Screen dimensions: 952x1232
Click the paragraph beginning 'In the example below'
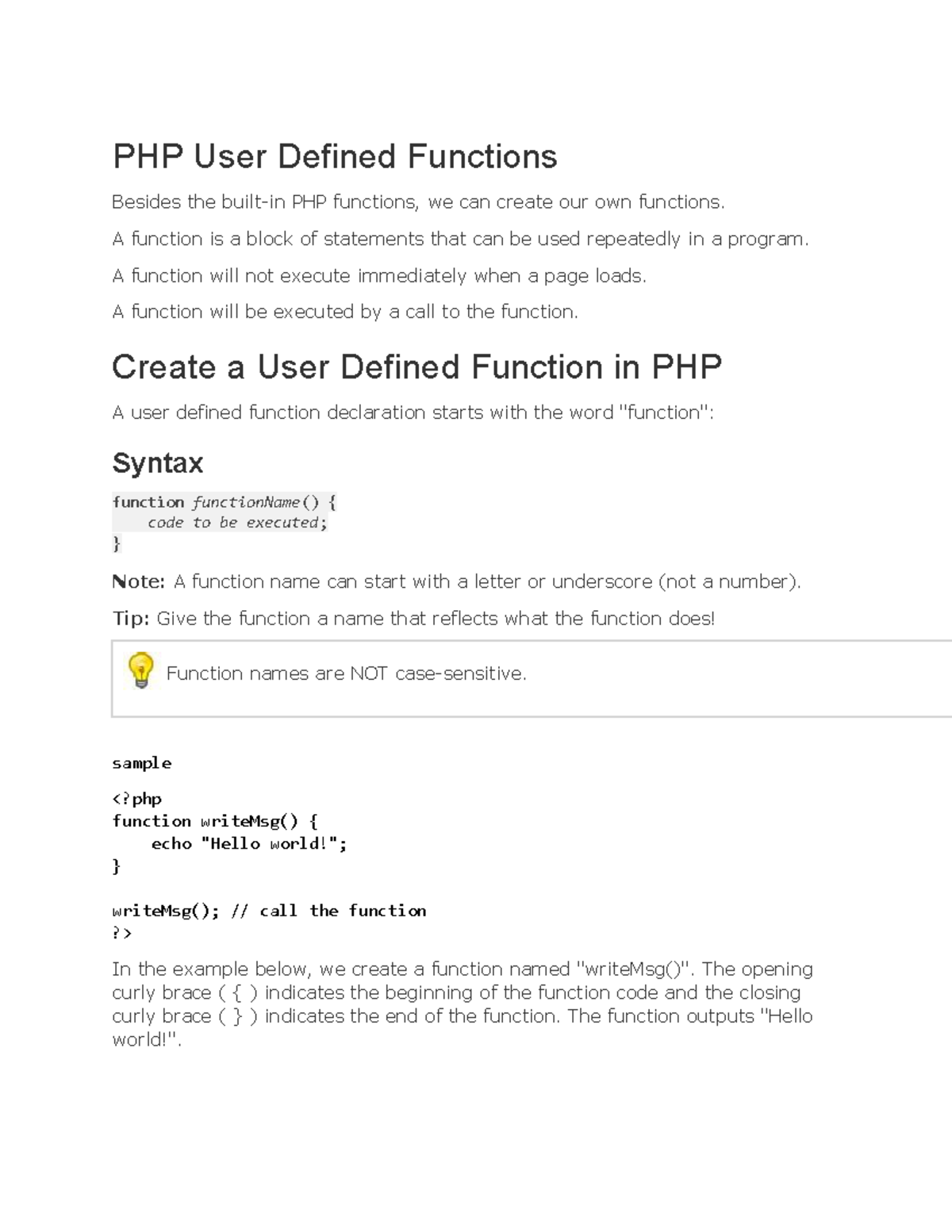[462, 1004]
